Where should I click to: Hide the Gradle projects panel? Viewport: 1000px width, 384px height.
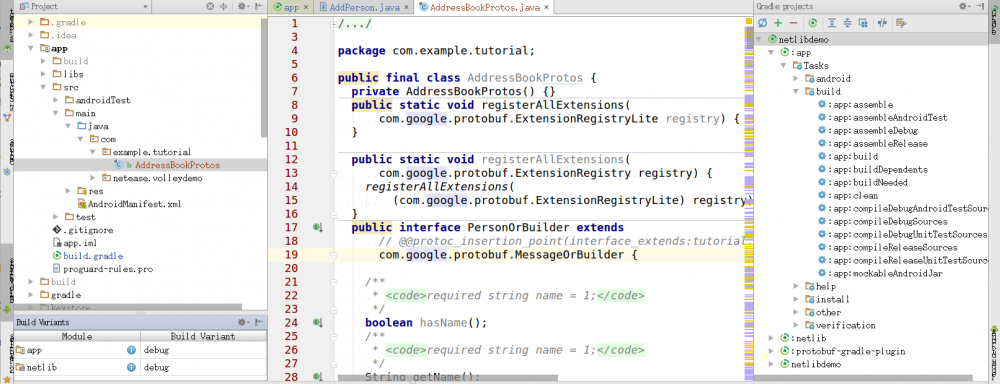tap(979, 6)
